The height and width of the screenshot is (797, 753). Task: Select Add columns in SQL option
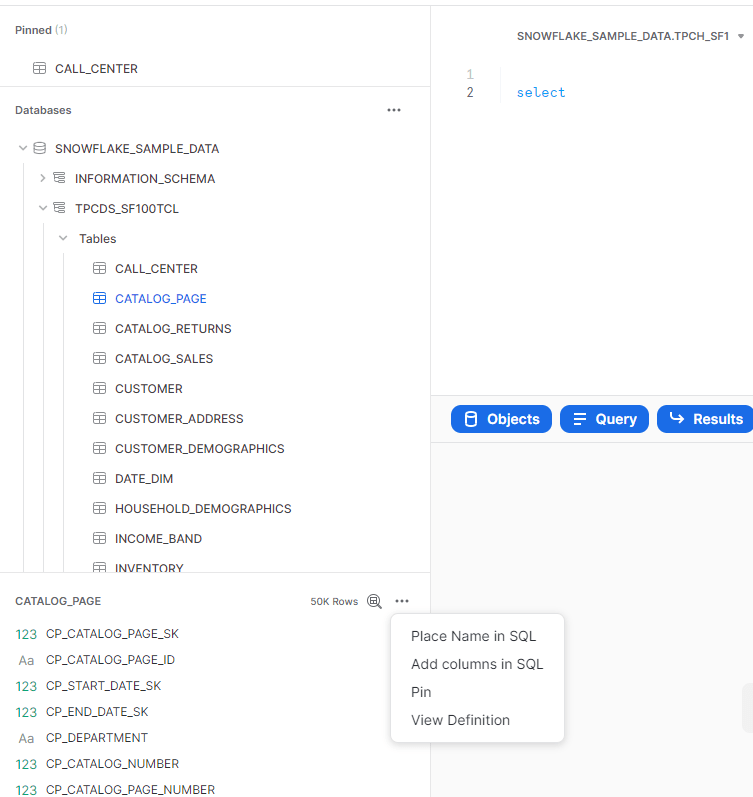(477, 664)
